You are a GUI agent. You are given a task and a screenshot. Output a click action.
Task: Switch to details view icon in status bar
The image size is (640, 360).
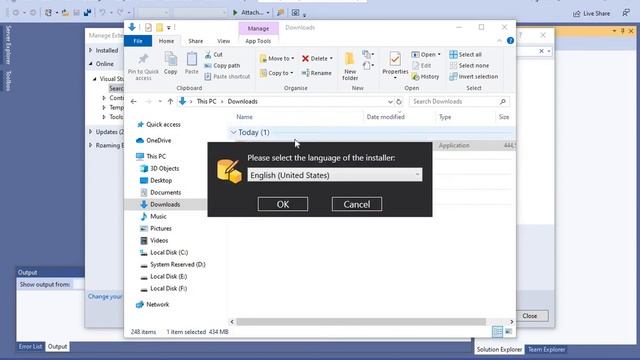(x=497, y=331)
